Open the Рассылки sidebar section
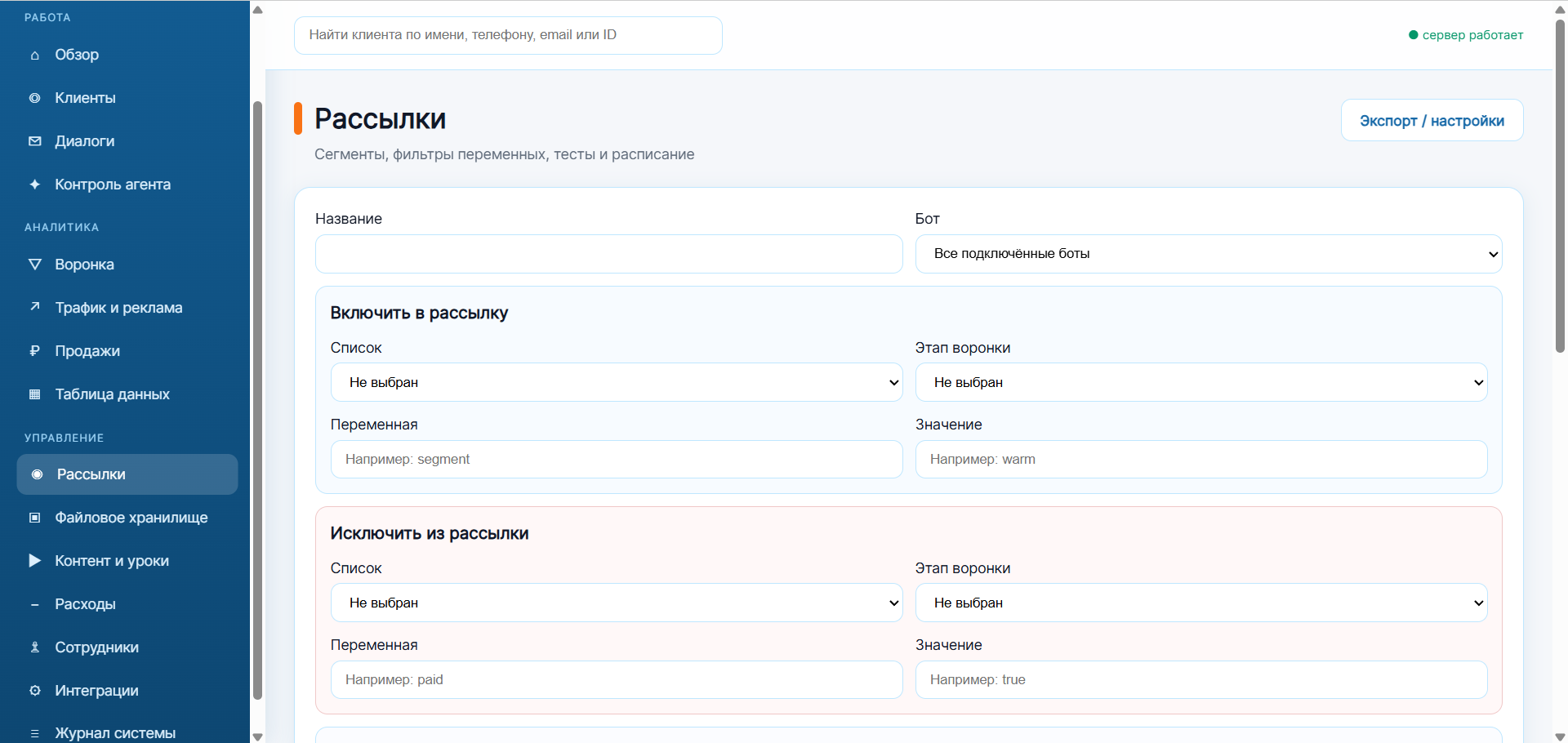This screenshot has width=1568, height=743. pyautogui.click(x=127, y=474)
